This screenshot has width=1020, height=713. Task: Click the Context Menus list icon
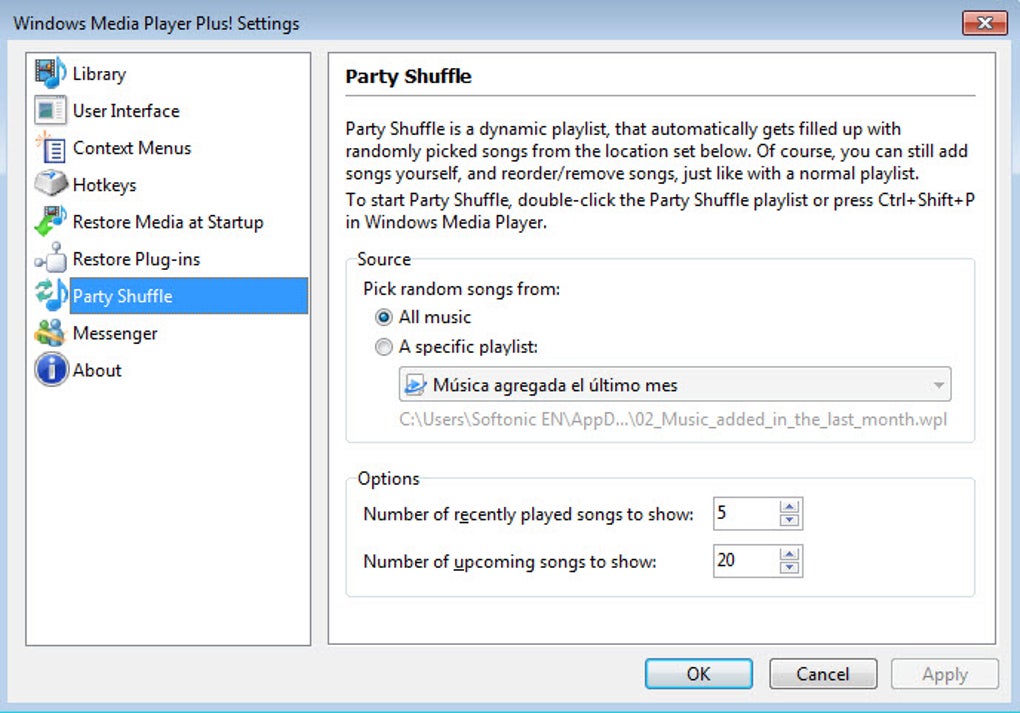[51, 147]
